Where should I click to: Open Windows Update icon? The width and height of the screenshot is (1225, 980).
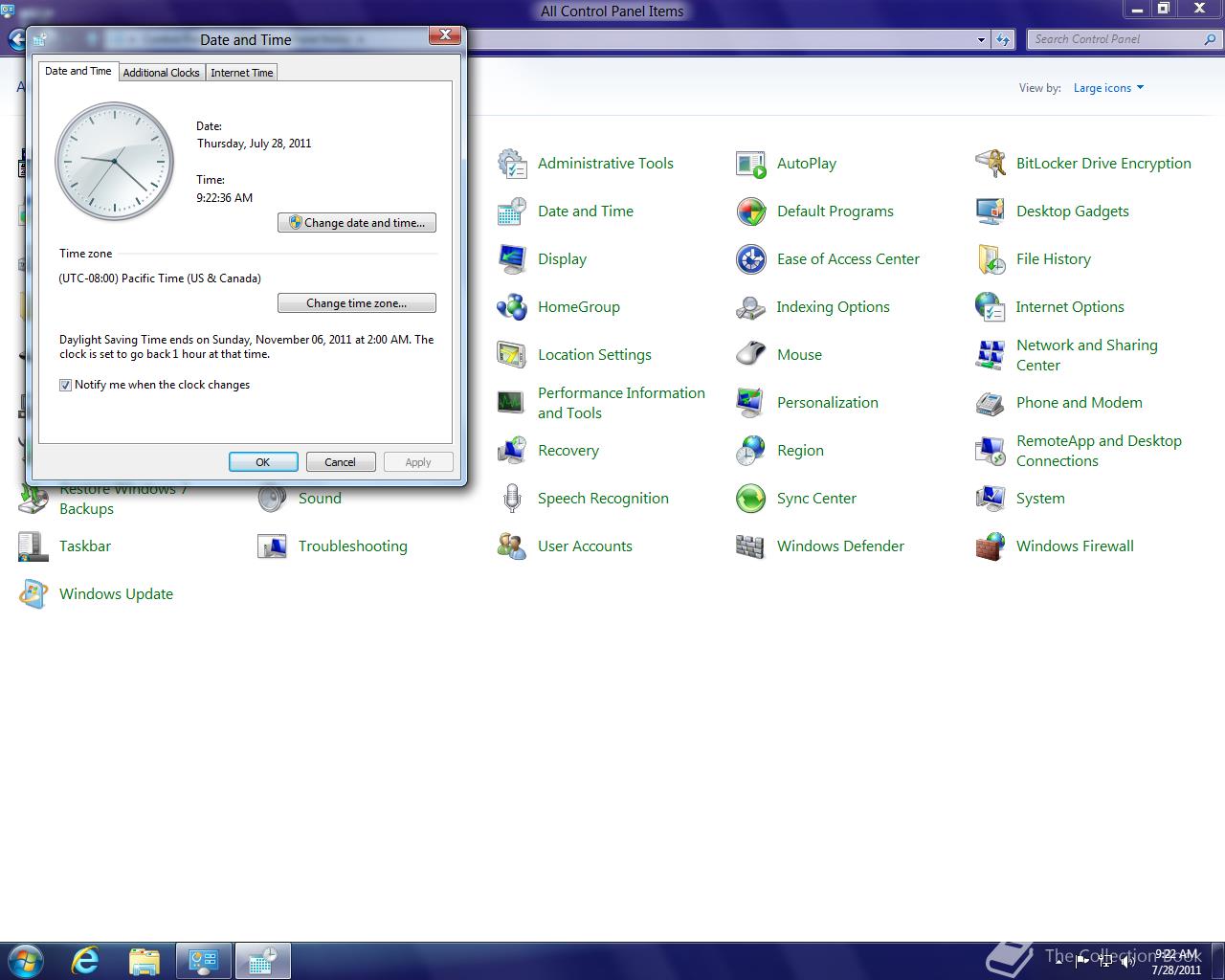pyautogui.click(x=33, y=594)
